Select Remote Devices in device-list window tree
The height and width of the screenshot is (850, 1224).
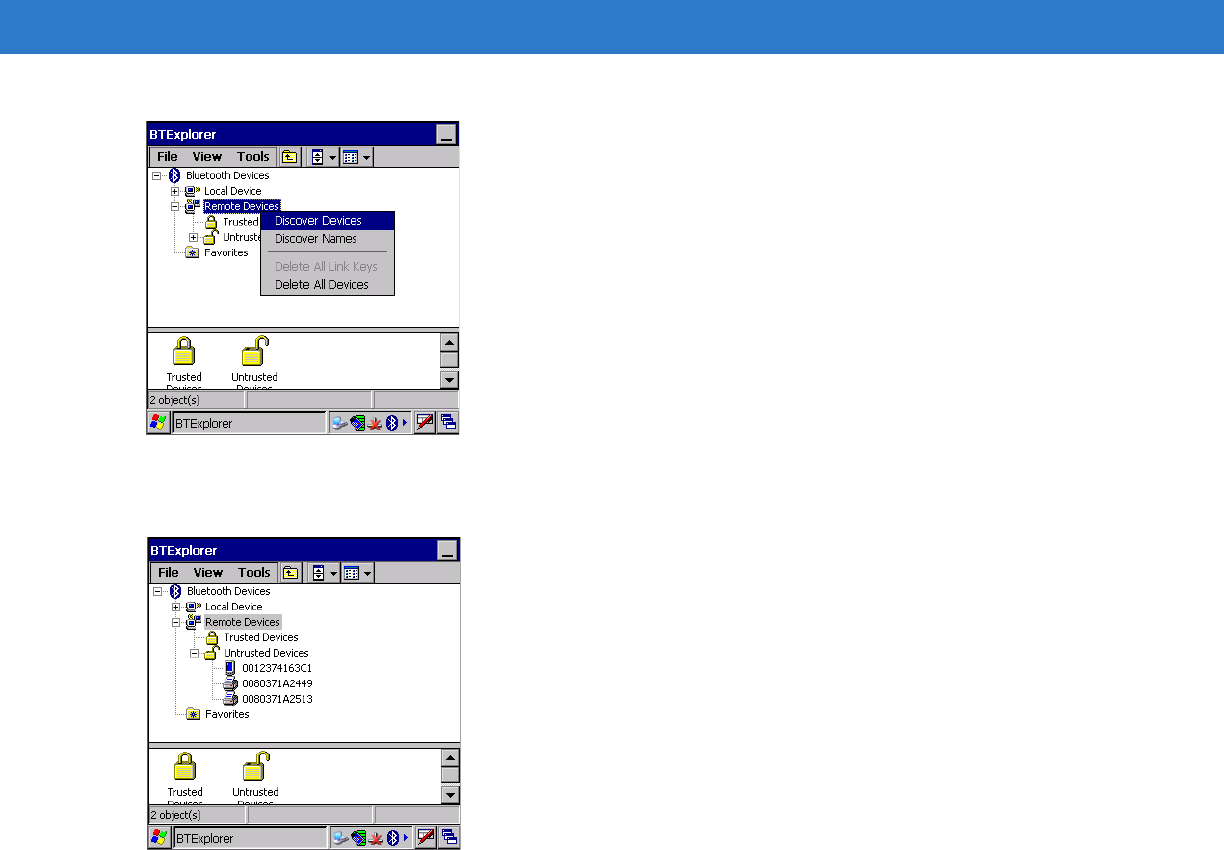243,622
